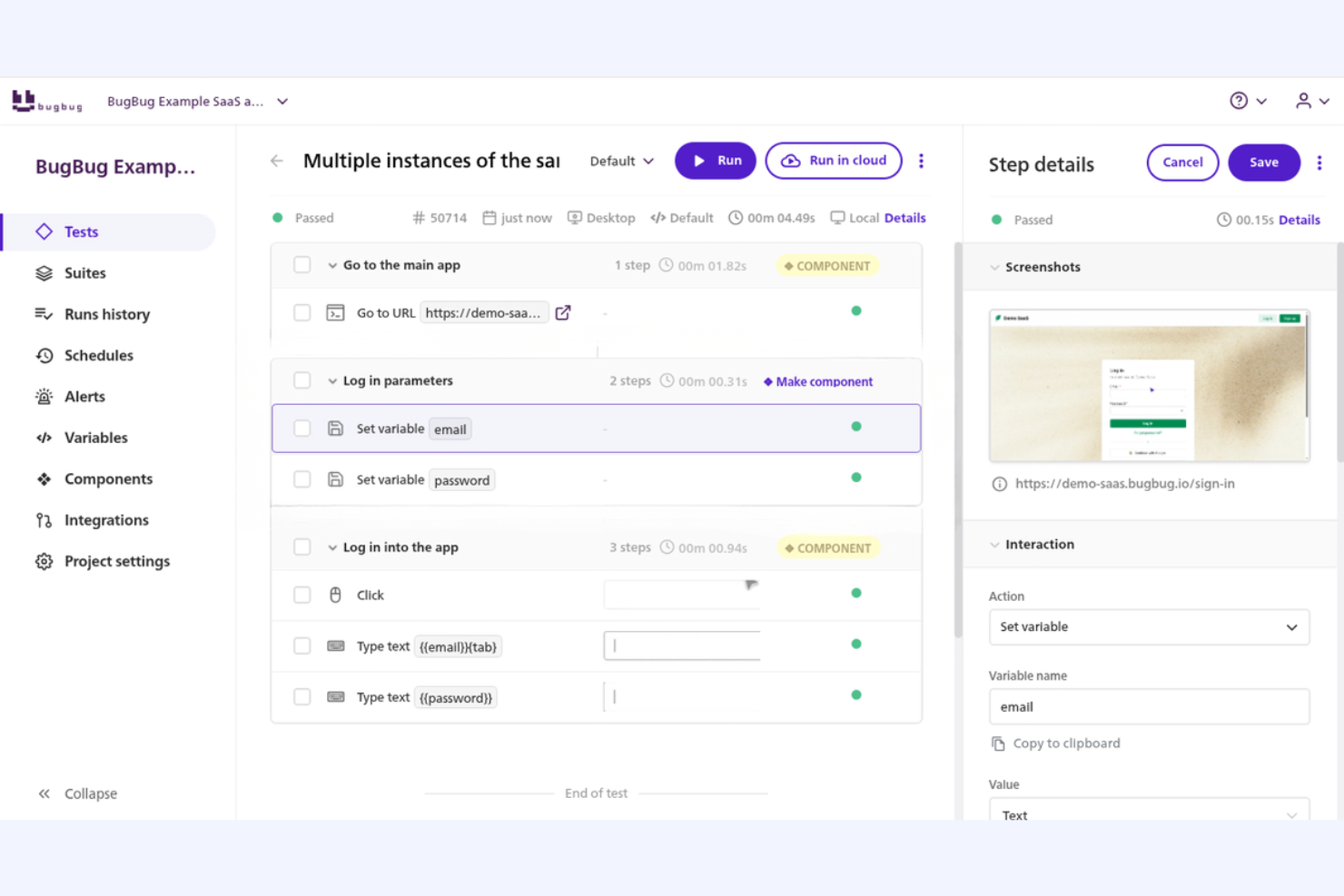Open the Action dropdown showing Set variable
Viewport: 1344px width, 896px height.
click(x=1149, y=627)
